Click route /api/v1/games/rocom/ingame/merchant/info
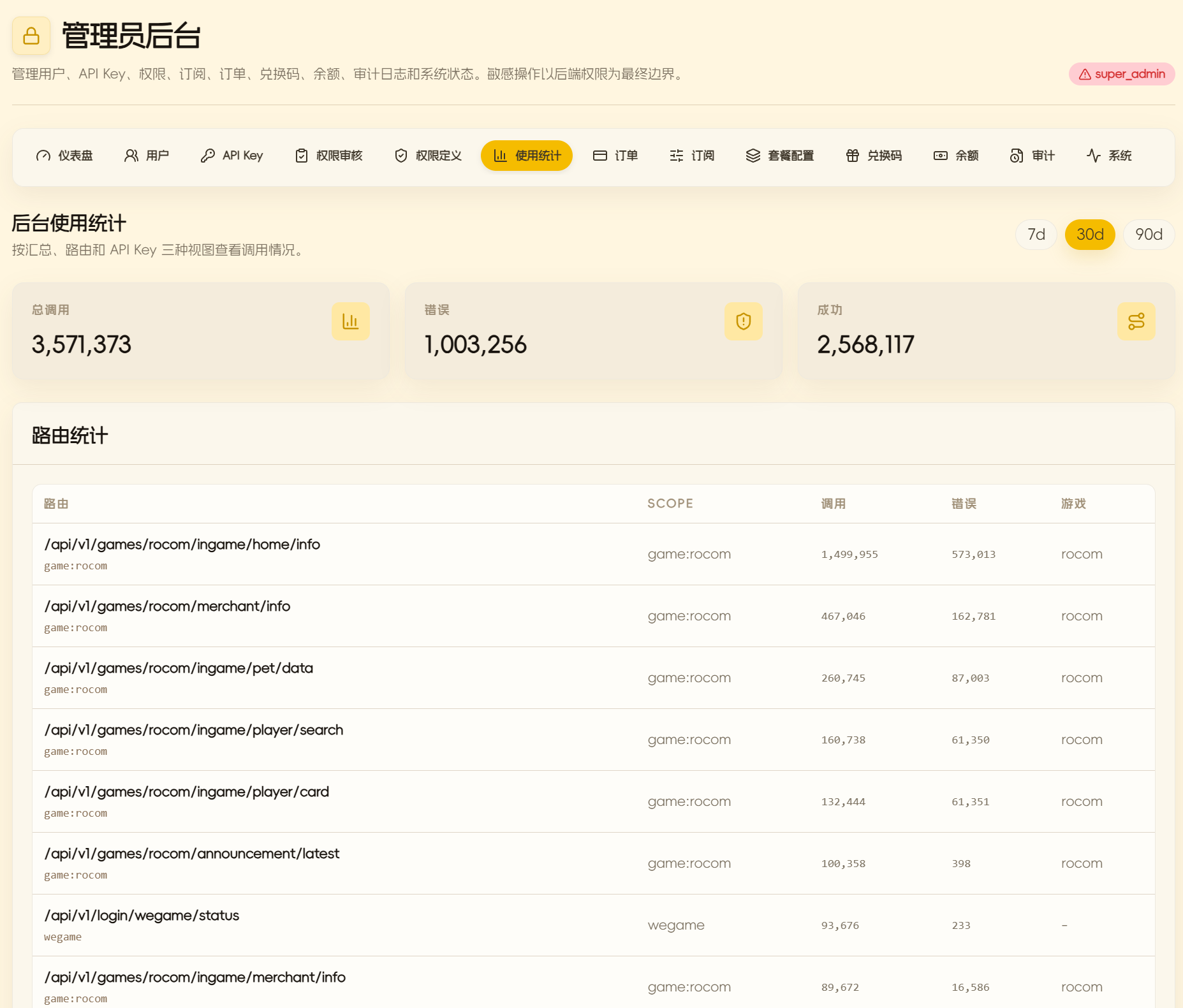This screenshot has width=1183, height=1008. (x=195, y=977)
